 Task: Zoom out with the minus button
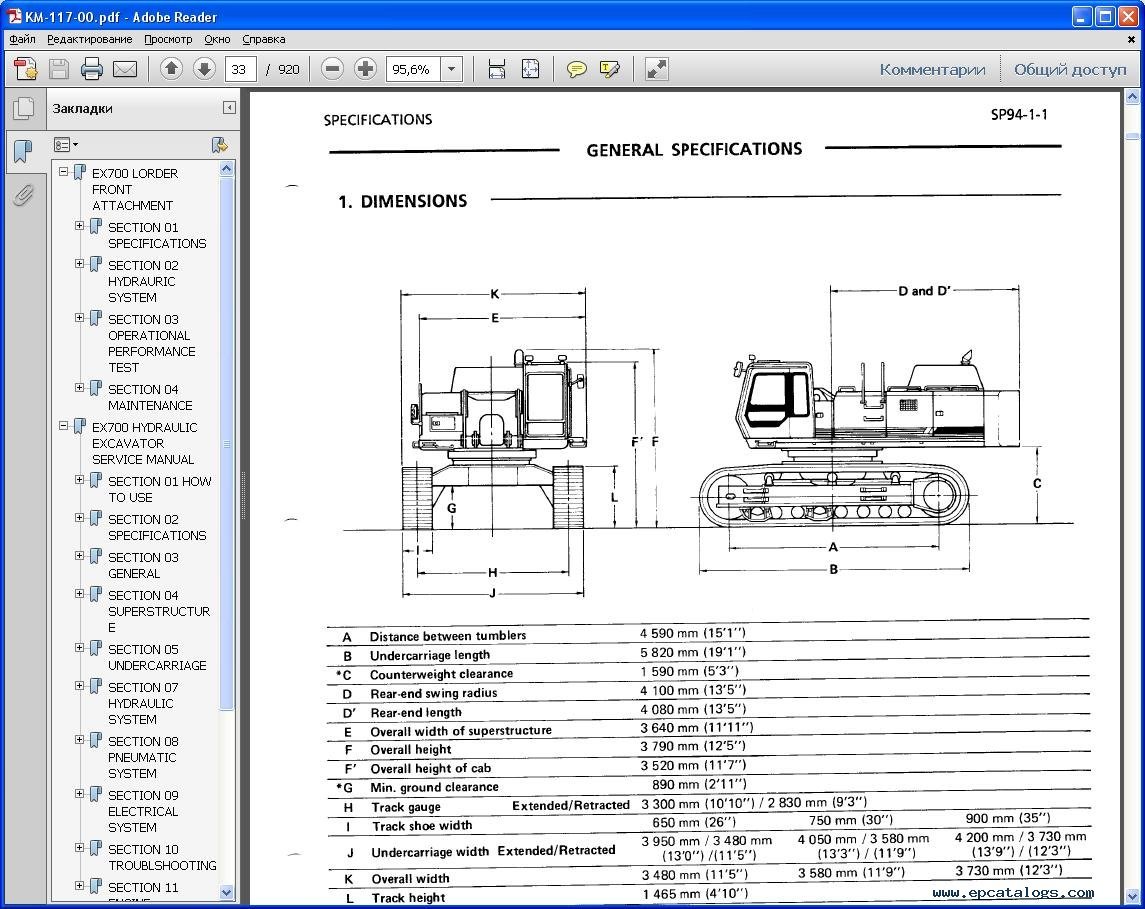coord(333,69)
